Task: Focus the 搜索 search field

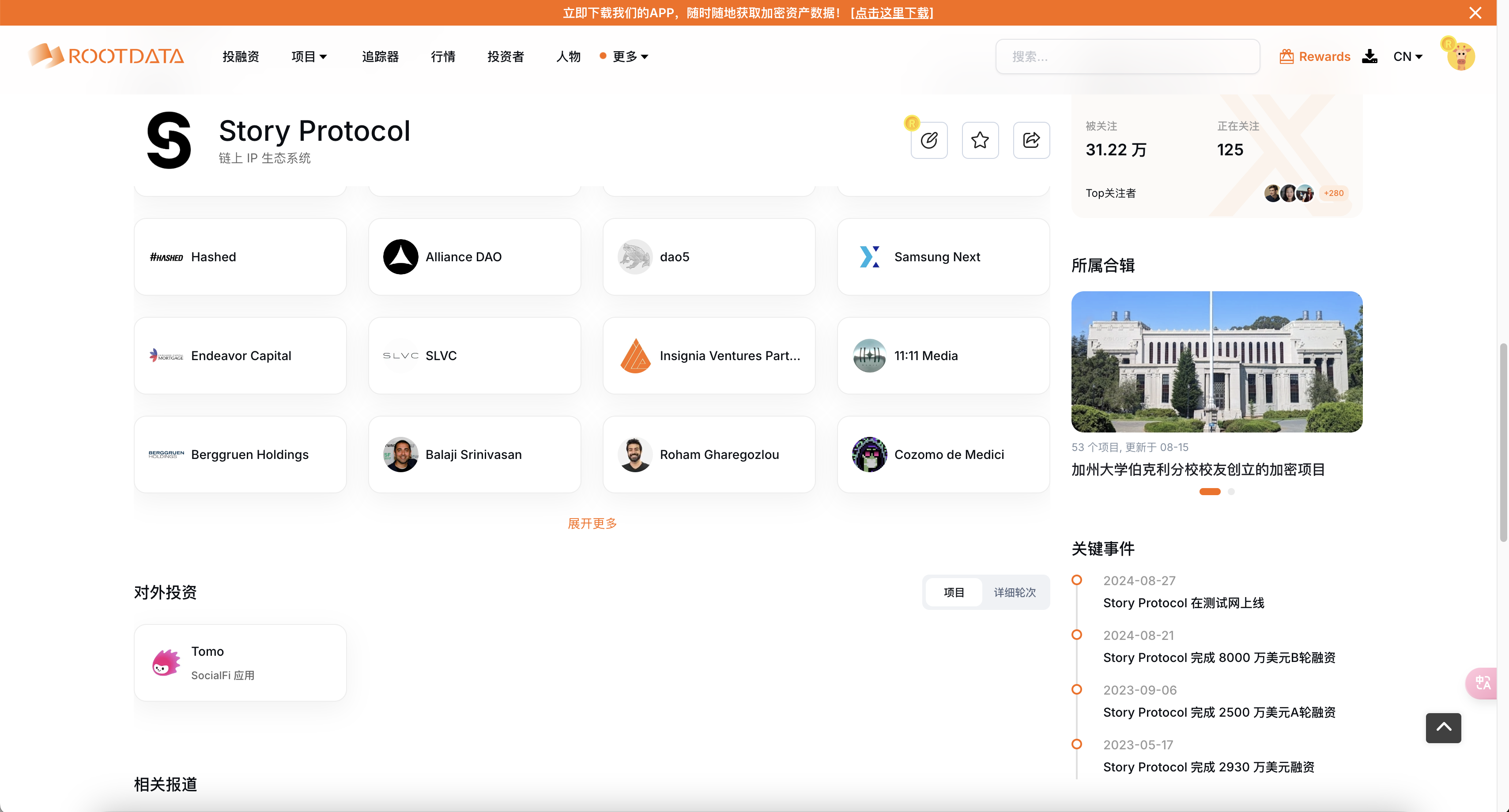Action: pyautogui.click(x=1128, y=56)
